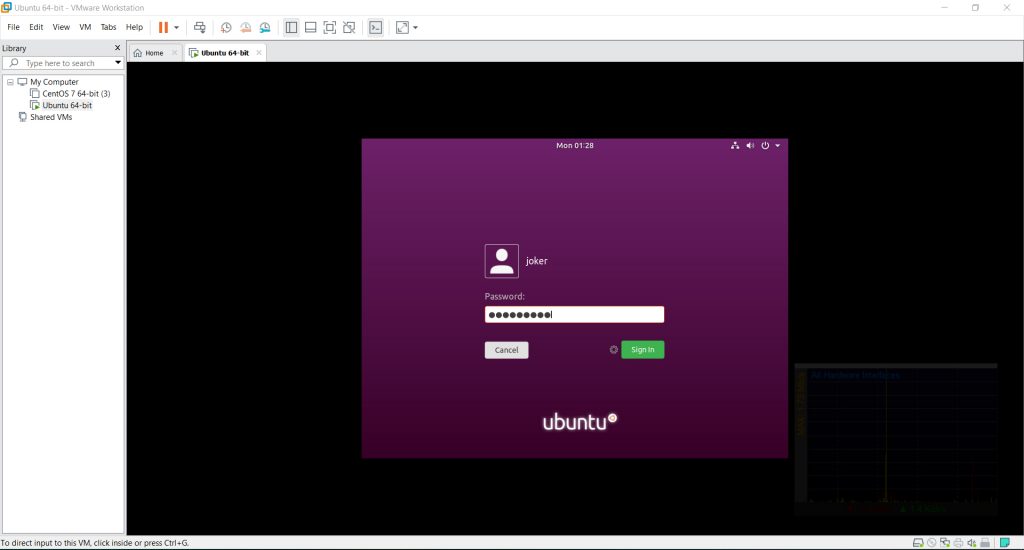The height and width of the screenshot is (550, 1024).
Task: Click the VMware Workstation title bar icon
Action: point(7,7)
